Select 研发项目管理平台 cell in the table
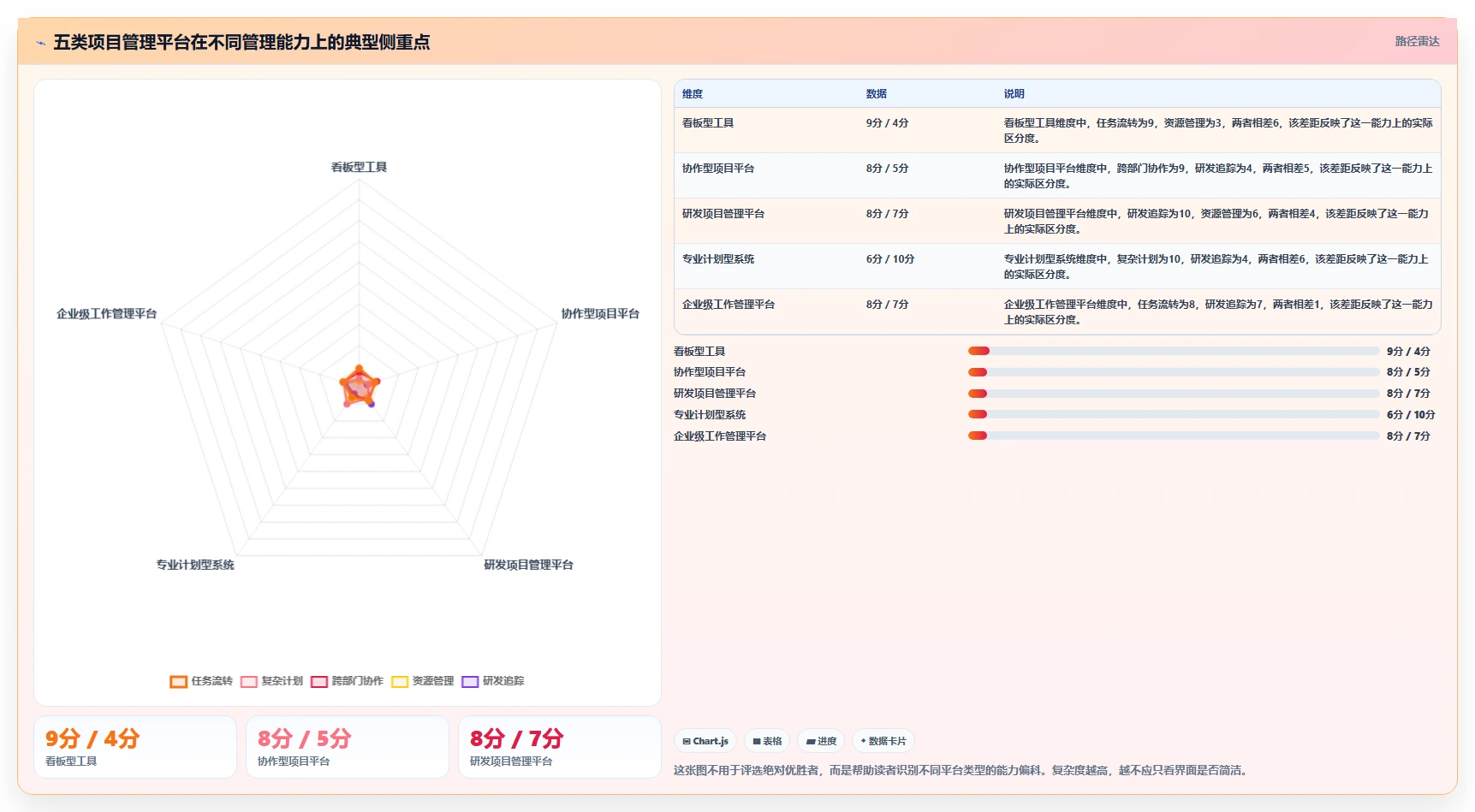The image size is (1475, 812). click(723, 214)
